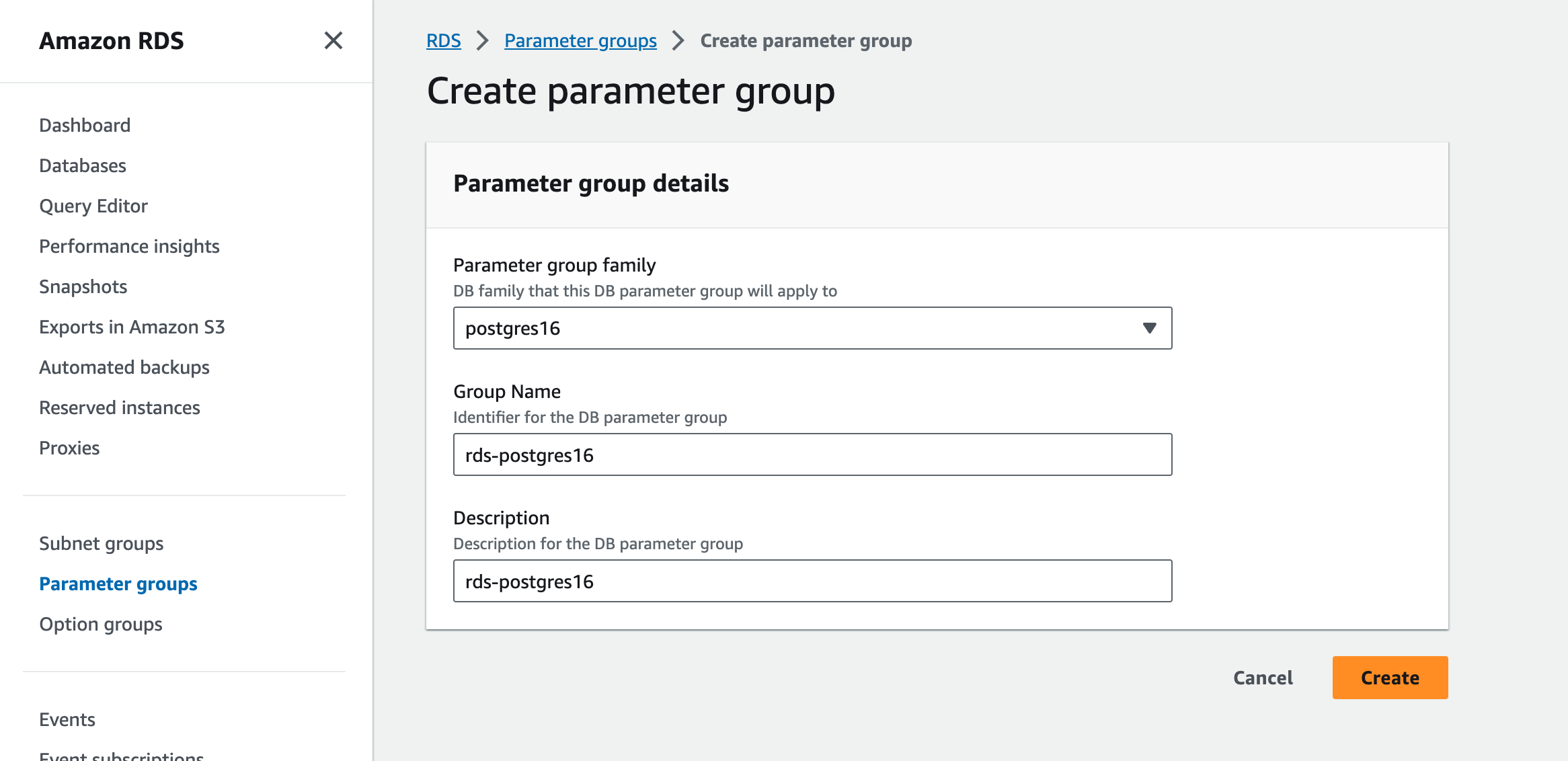This screenshot has width=1568, height=761.
Task: Click the Cancel button
Action: (x=1262, y=678)
